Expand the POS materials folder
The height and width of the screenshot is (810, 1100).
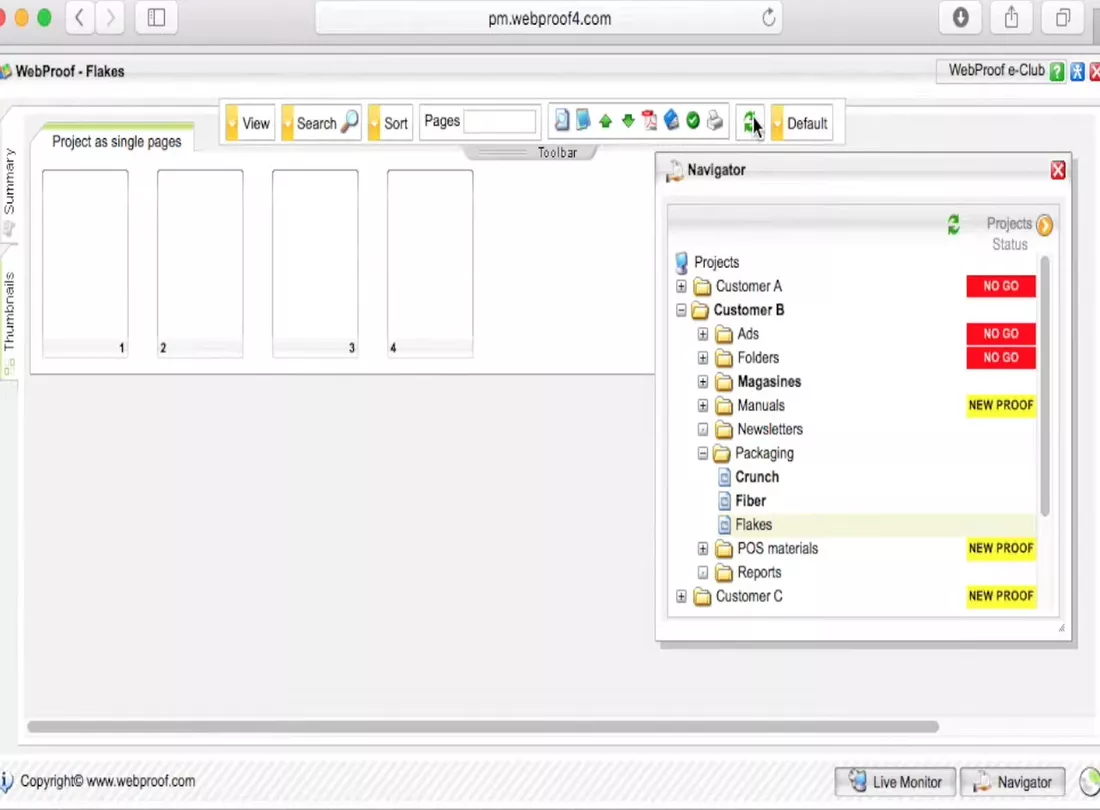point(702,548)
